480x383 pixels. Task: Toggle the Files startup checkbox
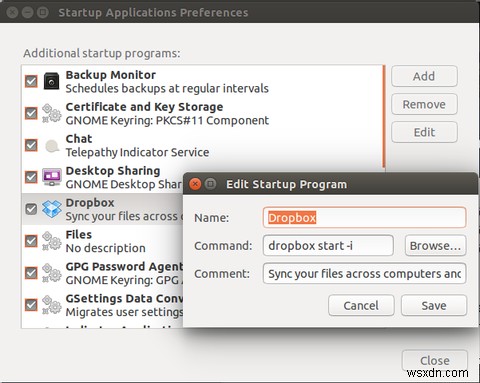tap(31, 241)
